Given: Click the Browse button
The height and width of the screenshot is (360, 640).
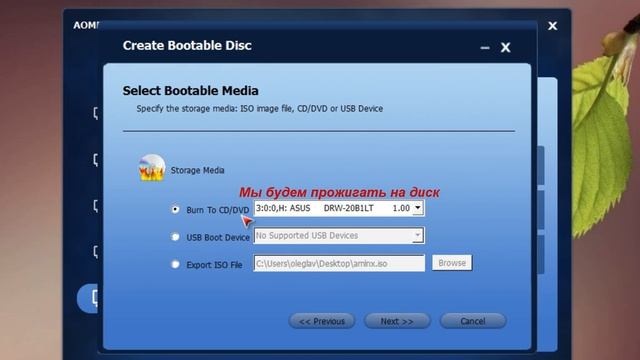Looking at the screenshot, I should point(452,263).
